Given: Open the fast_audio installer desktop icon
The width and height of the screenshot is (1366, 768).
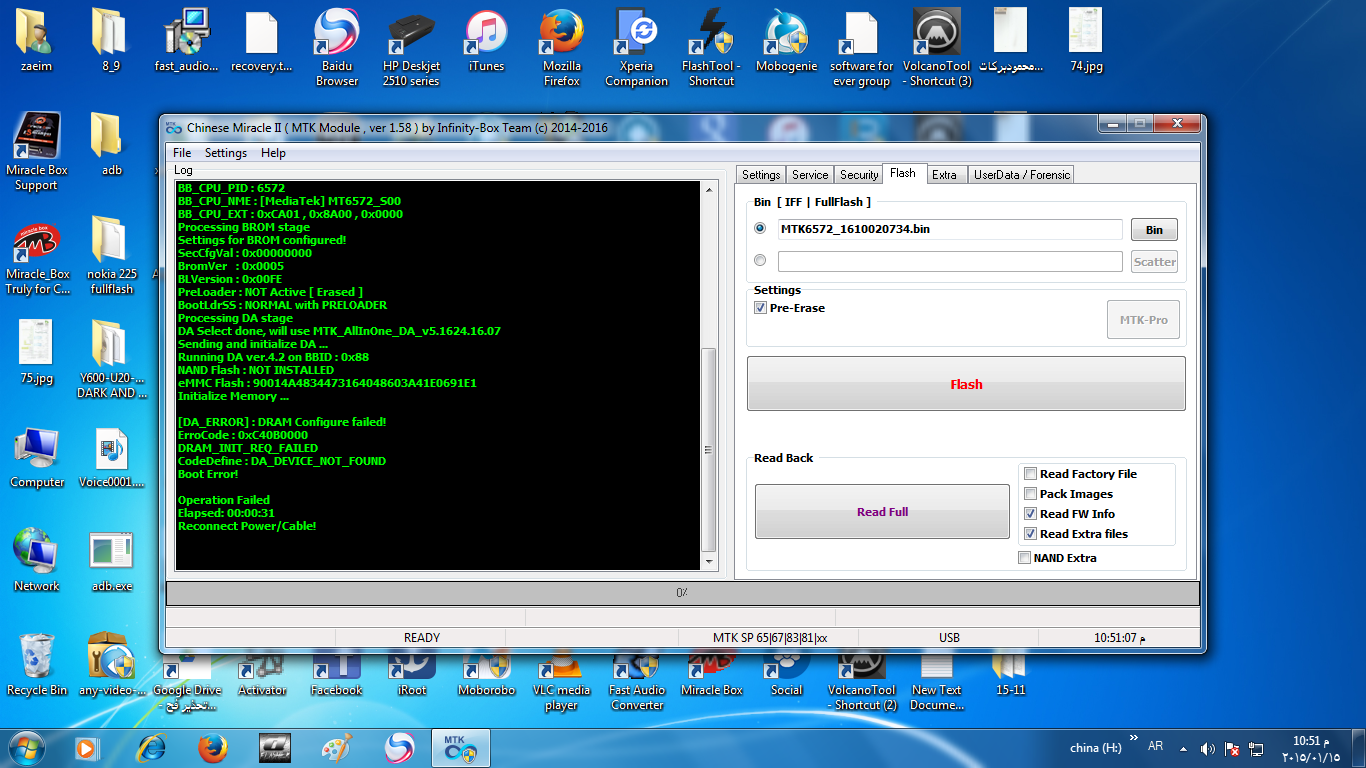Looking at the screenshot, I should 186,41.
